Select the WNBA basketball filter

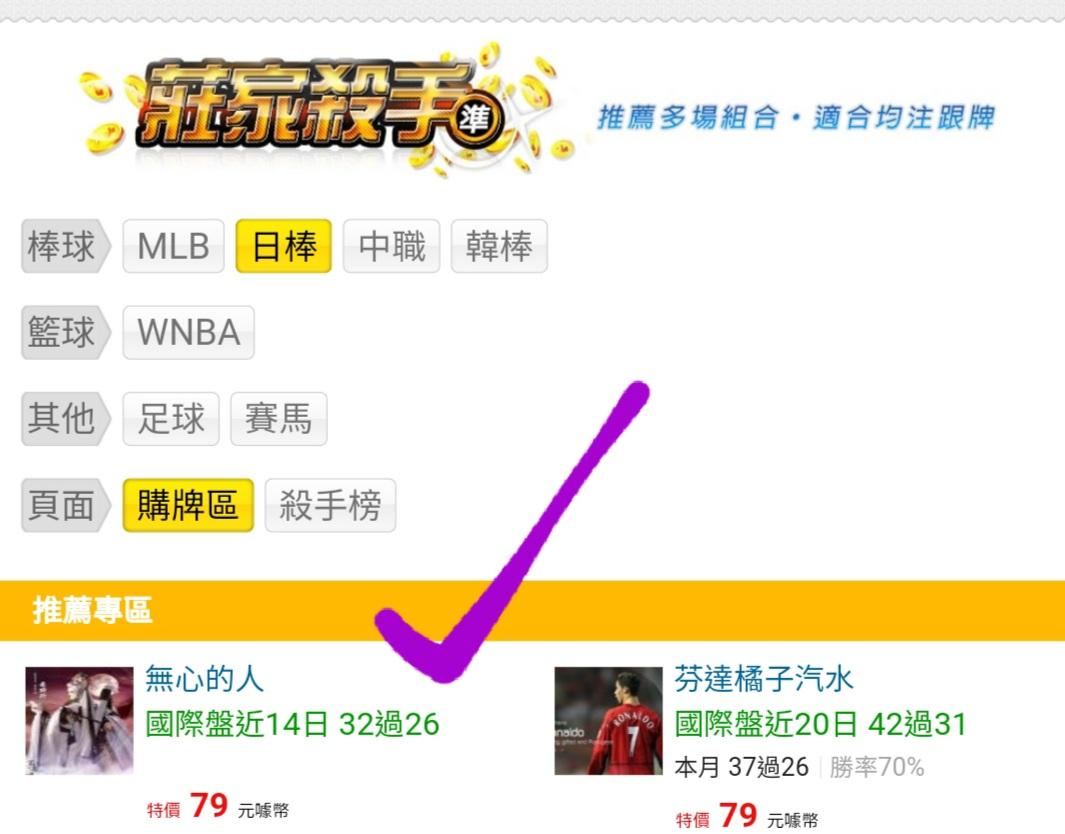tap(188, 332)
